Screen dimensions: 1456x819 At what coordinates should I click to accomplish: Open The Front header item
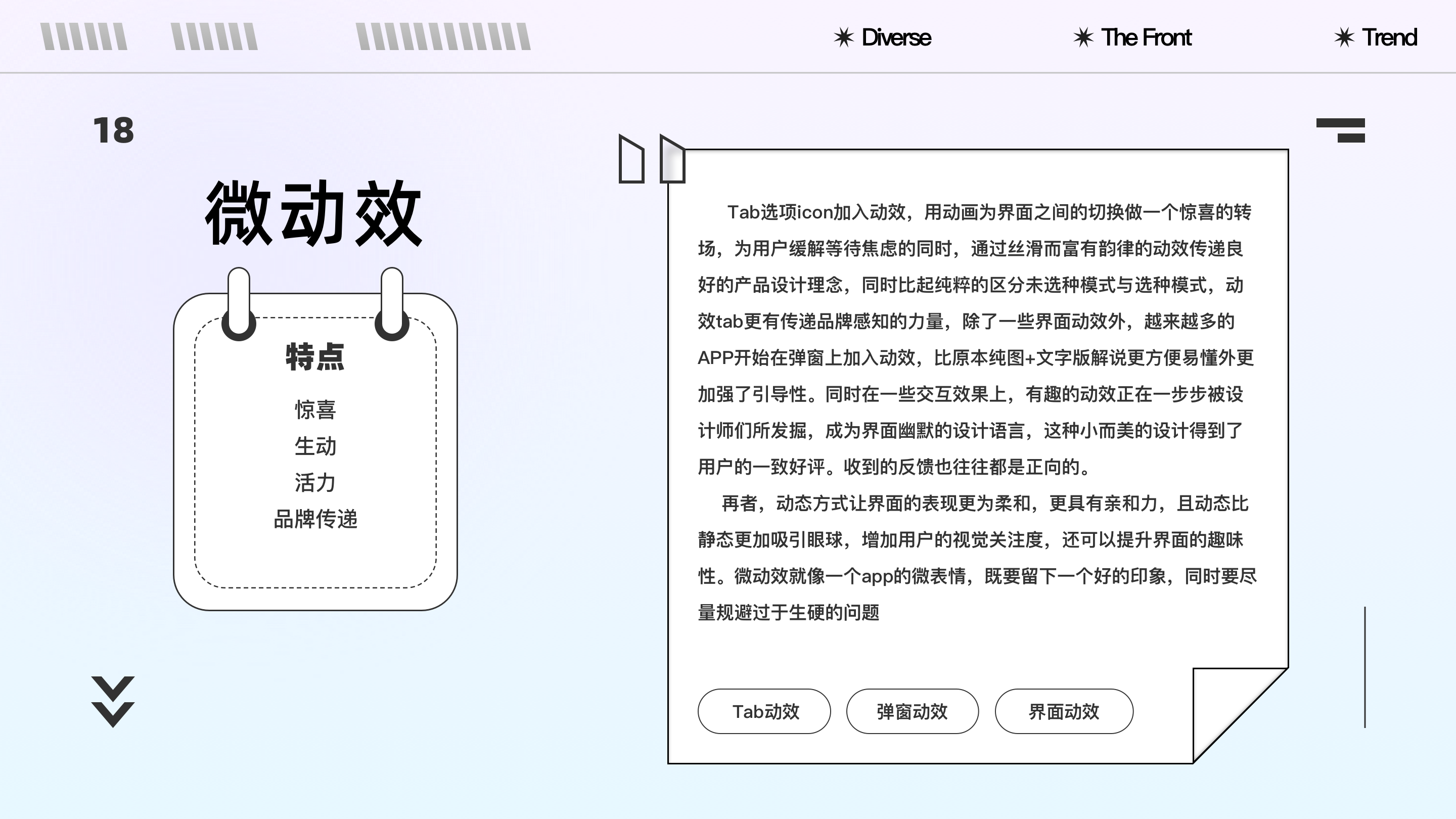pyautogui.click(x=1146, y=38)
